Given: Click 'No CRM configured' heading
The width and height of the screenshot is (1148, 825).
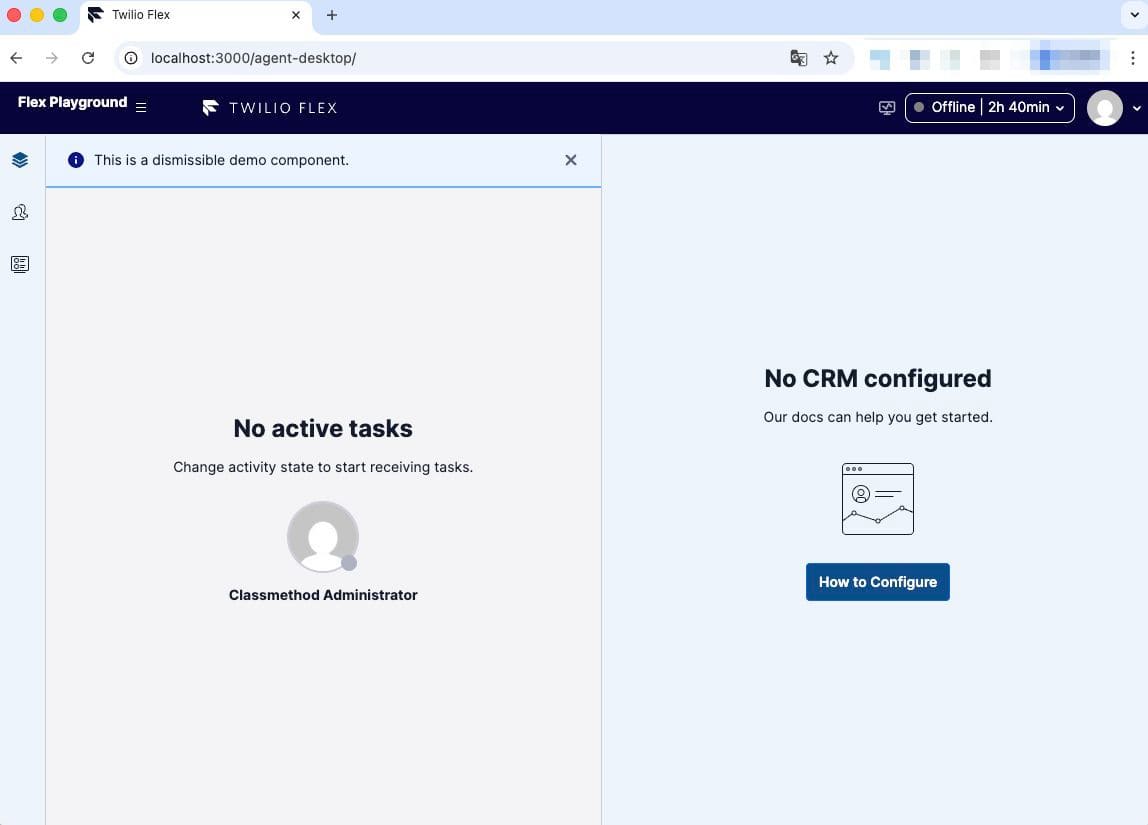Looking at the screenshot, I should [x=877, y=378].
